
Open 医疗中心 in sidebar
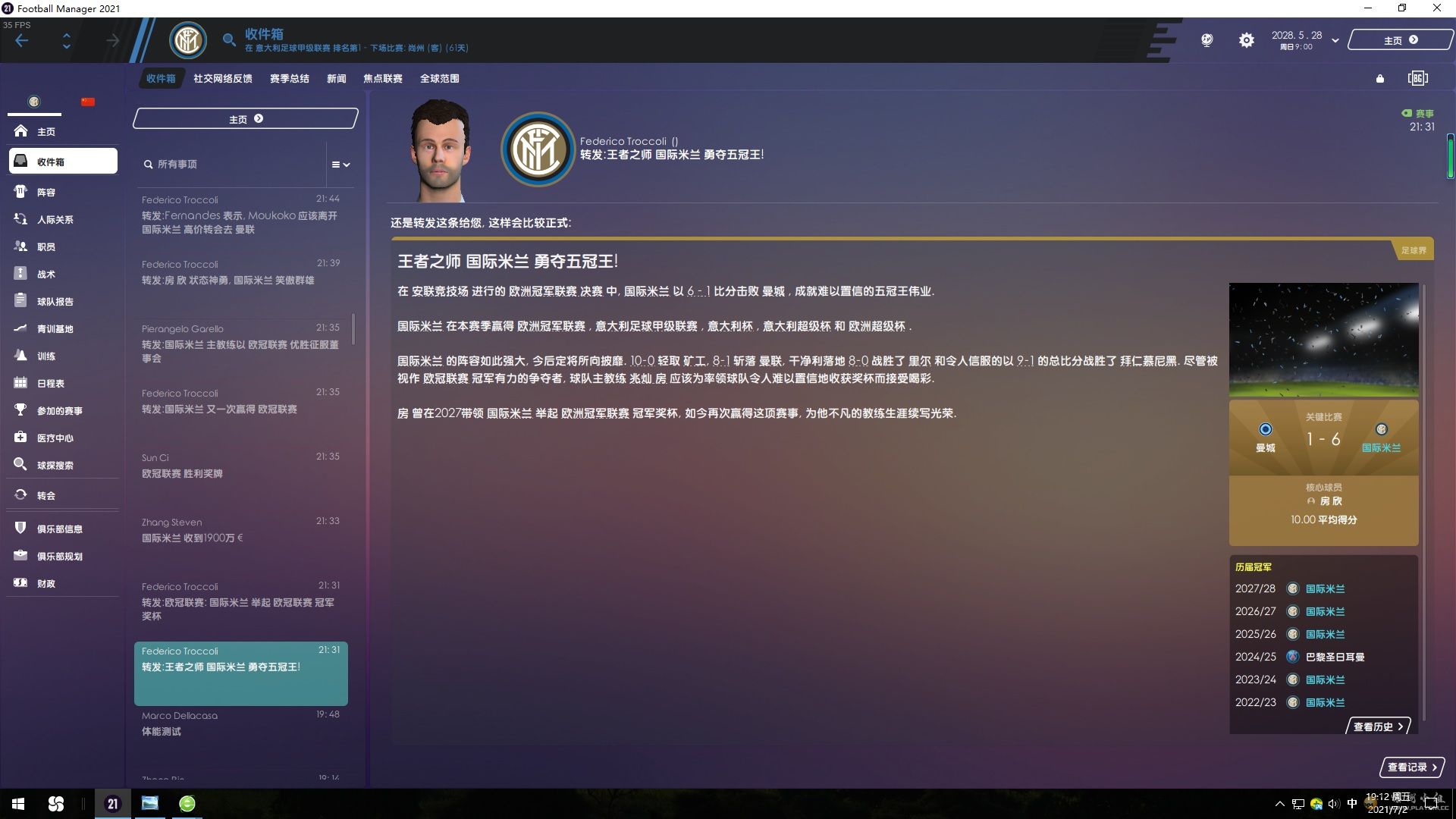pos(62,438)
